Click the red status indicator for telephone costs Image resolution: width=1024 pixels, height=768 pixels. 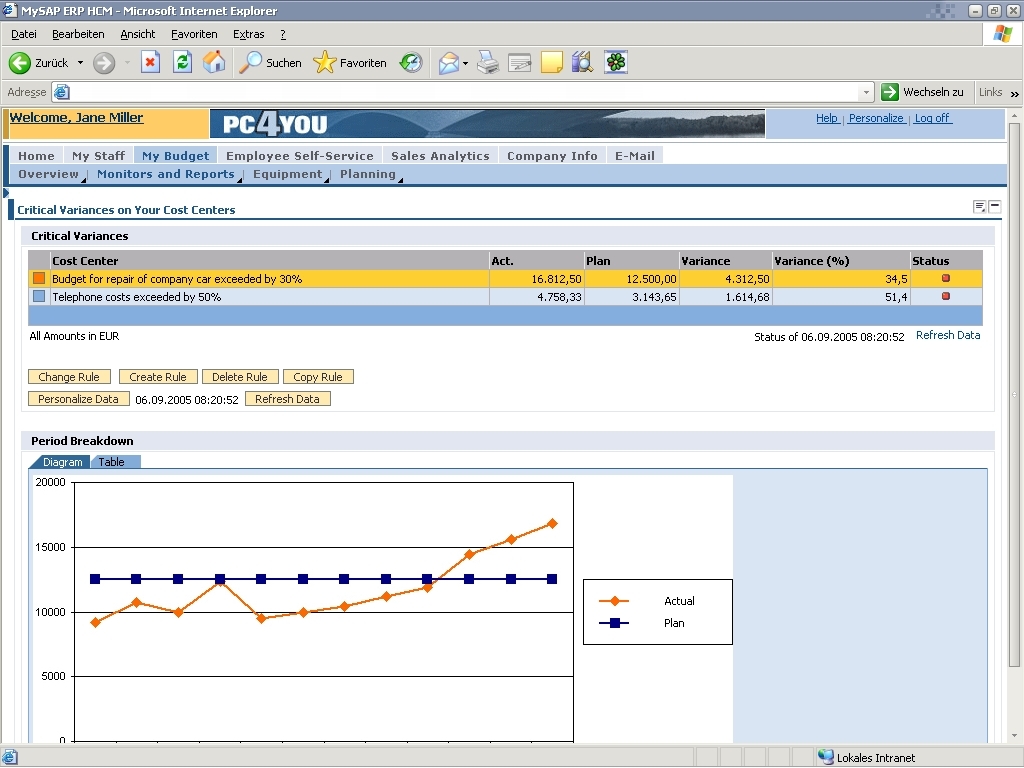click(946, 297)
